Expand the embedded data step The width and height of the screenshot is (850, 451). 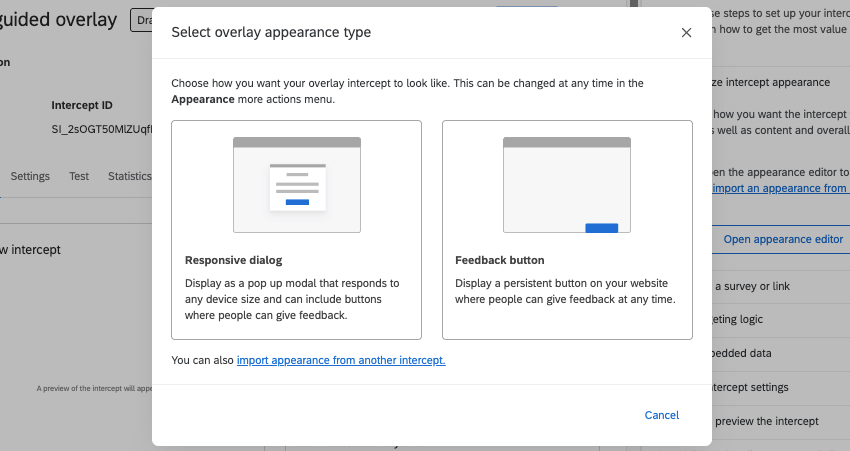pyautogui.click(x=741, y=353)
